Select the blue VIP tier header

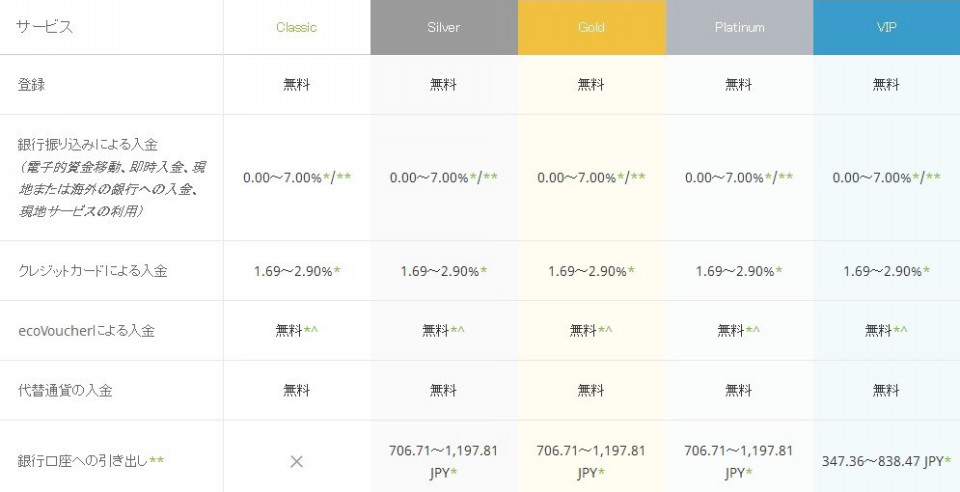click(887, 28)
